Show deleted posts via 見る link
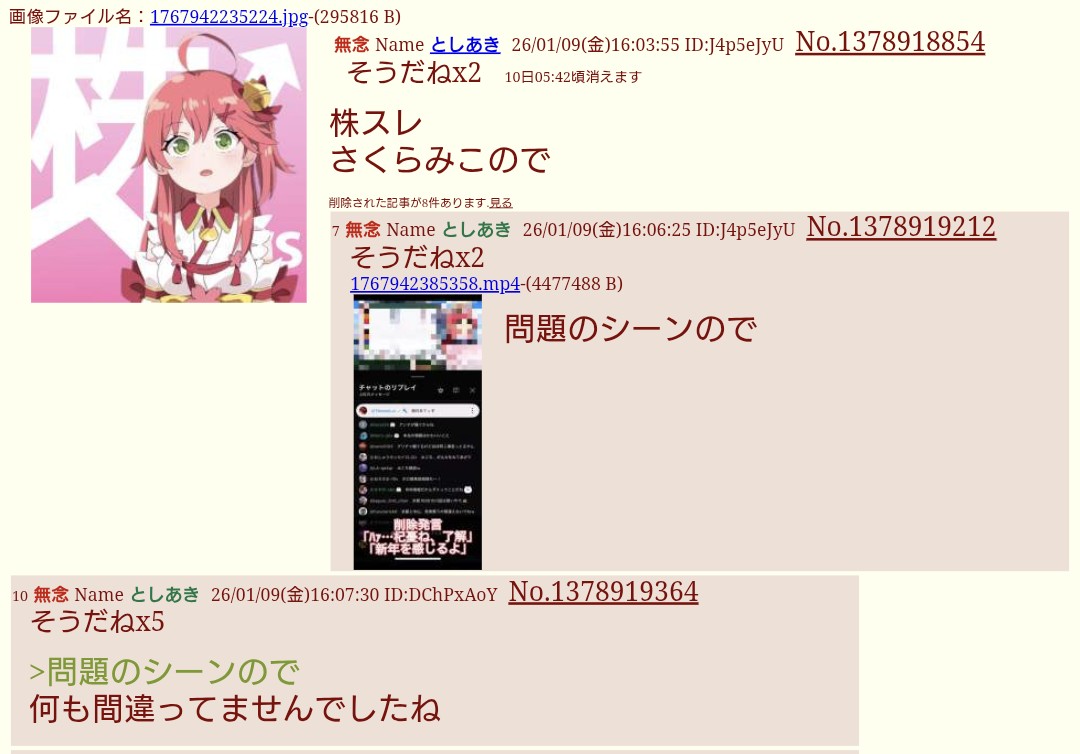 (501, 203)
